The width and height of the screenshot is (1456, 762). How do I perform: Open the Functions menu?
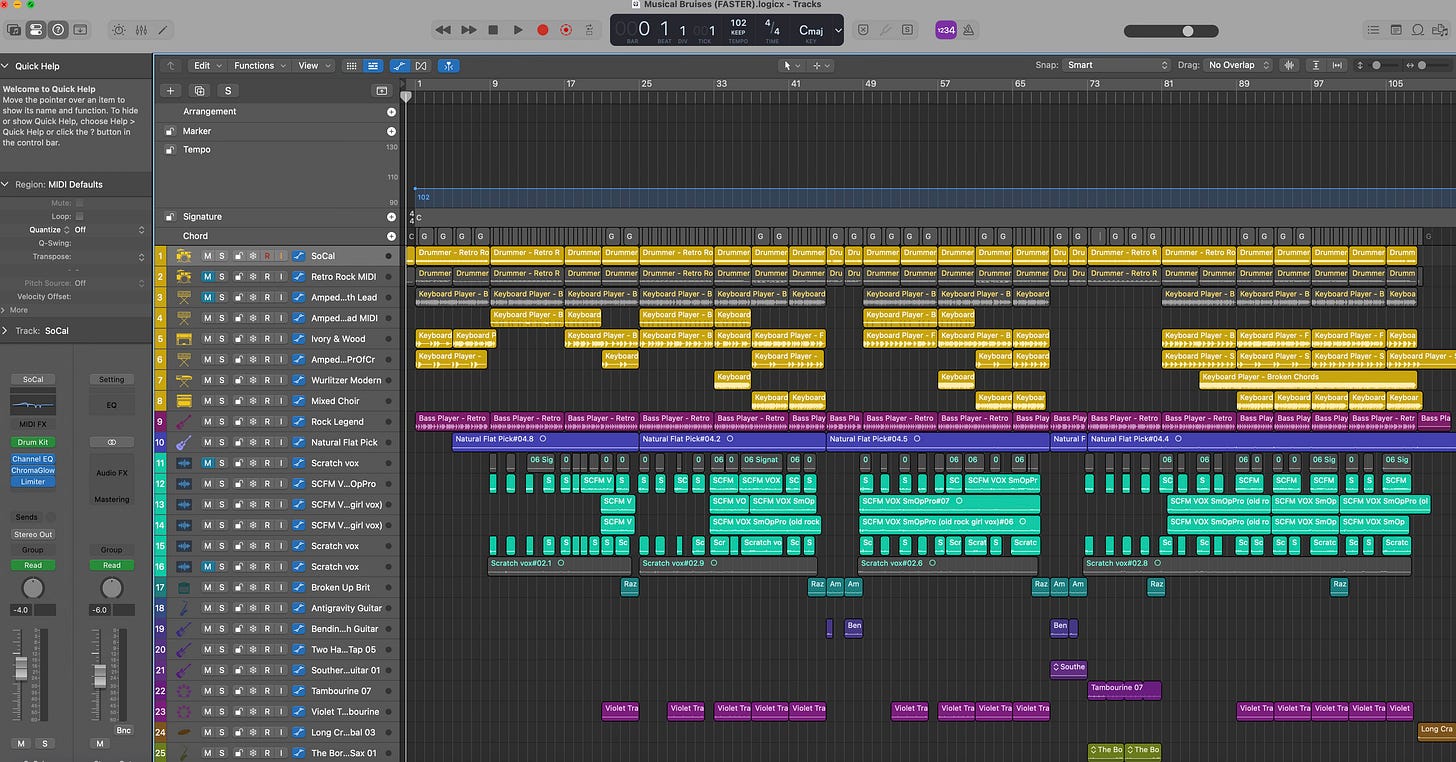click(258, 66)
